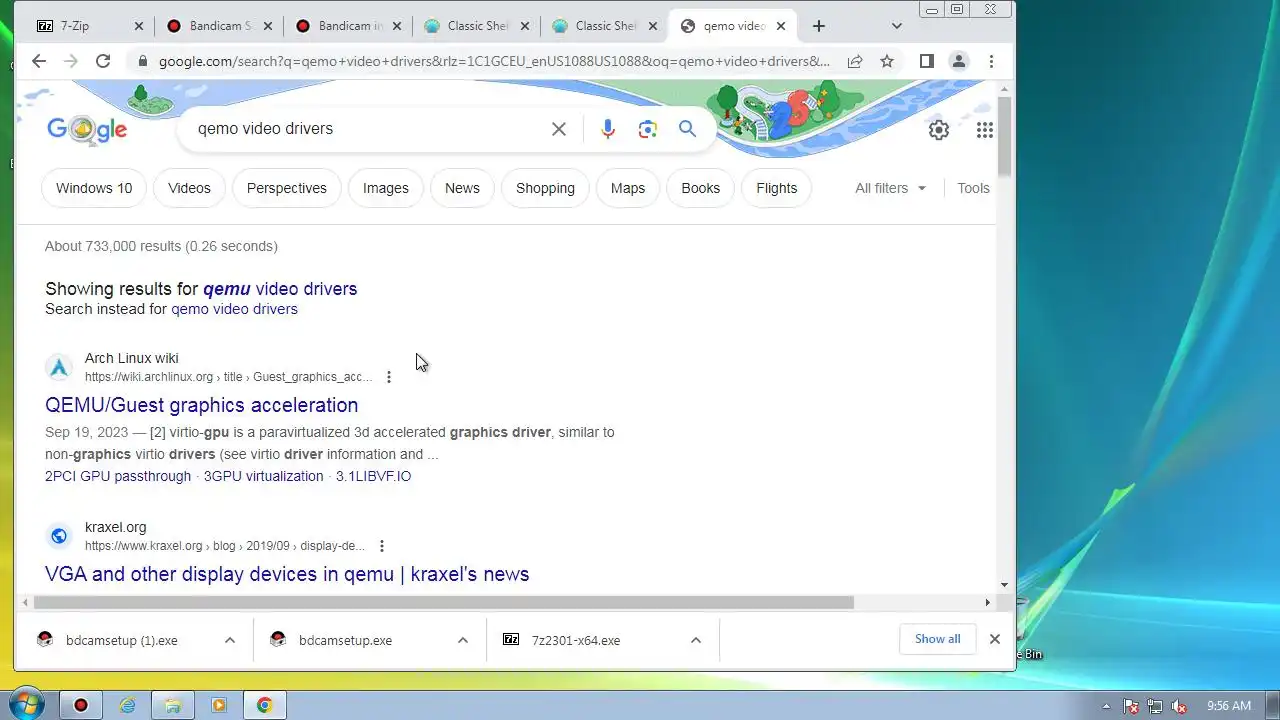This screenshot has height=720, width=1280.
Task: Bookmark this page with the star icon
Action: coord(887,61)
